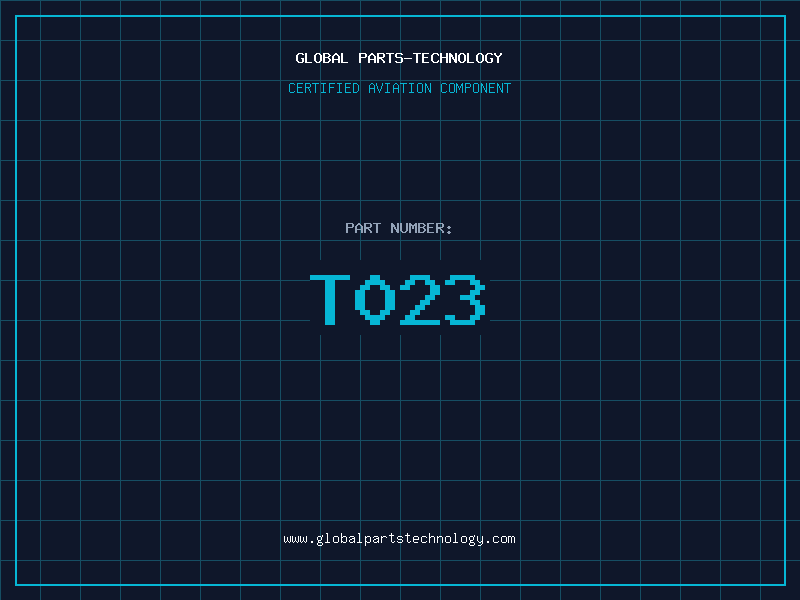
Task: Select the part number T023
Action: coord(398,299)
